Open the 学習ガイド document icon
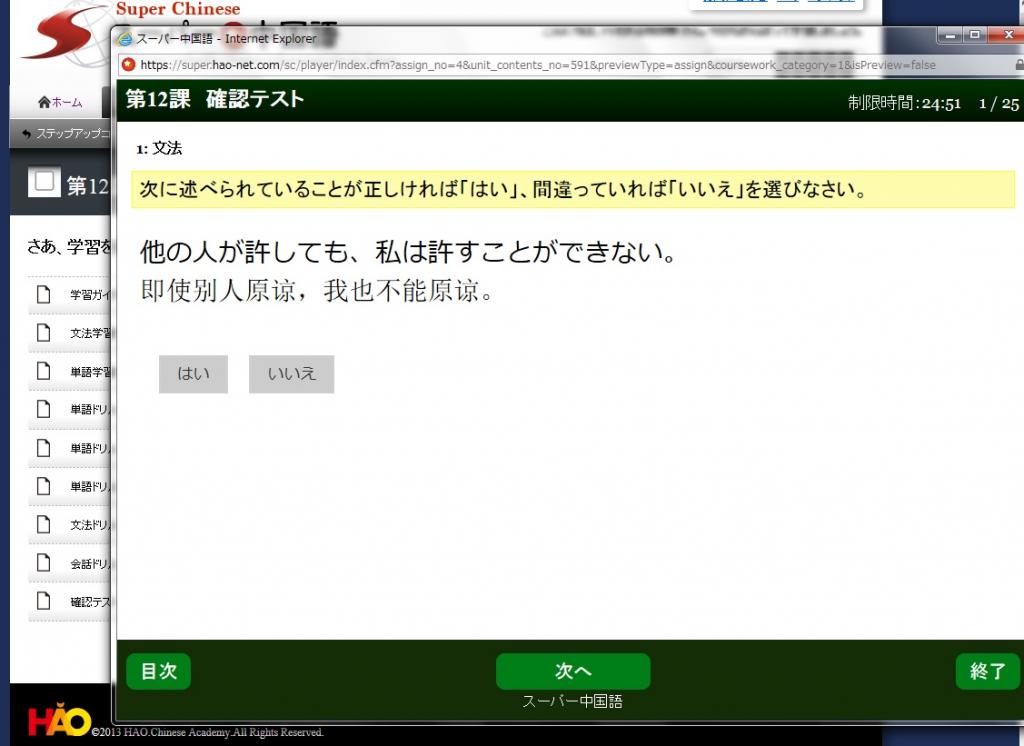Image resolution: width=1024 pixels, height=746 pixels. 43,294
